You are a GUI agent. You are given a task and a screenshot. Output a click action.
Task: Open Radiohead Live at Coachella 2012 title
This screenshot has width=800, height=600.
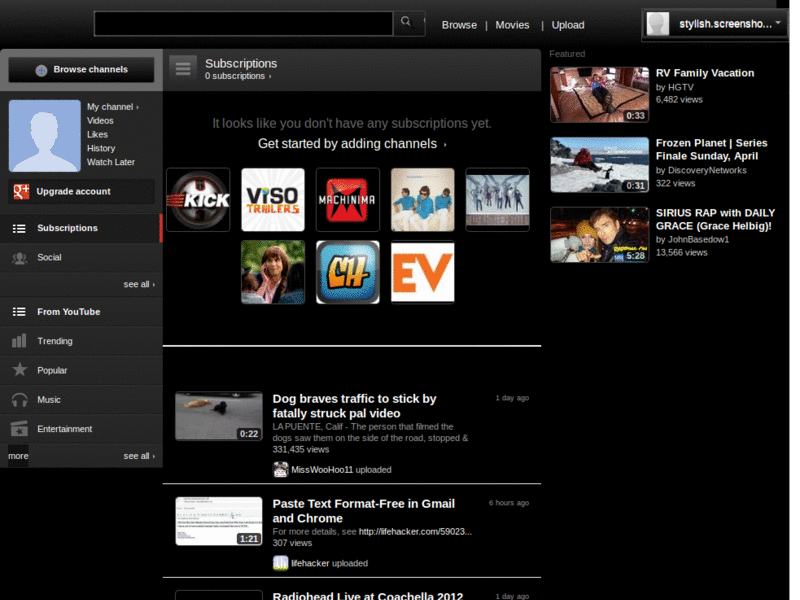(x=368, y=595)
